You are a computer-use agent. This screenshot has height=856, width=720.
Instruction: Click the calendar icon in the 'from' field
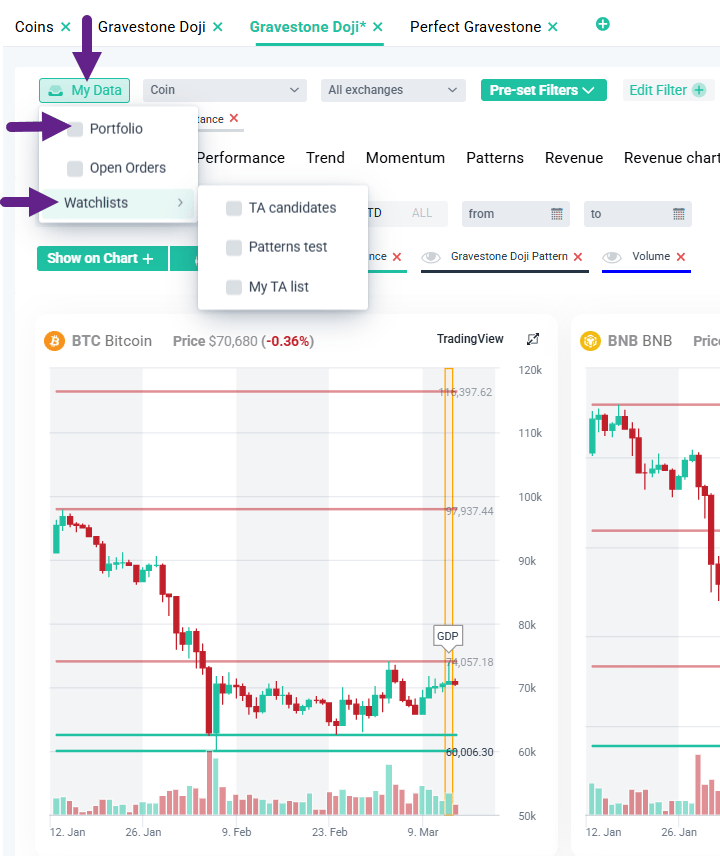point(557,214)
